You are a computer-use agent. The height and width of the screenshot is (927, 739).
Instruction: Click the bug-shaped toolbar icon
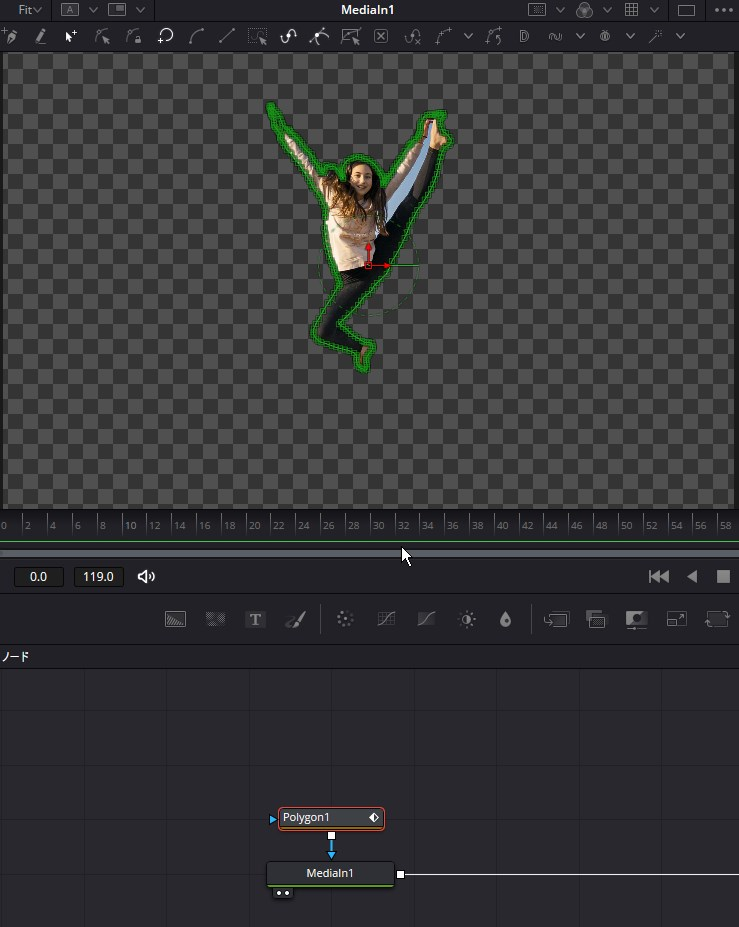coord(605,36)
